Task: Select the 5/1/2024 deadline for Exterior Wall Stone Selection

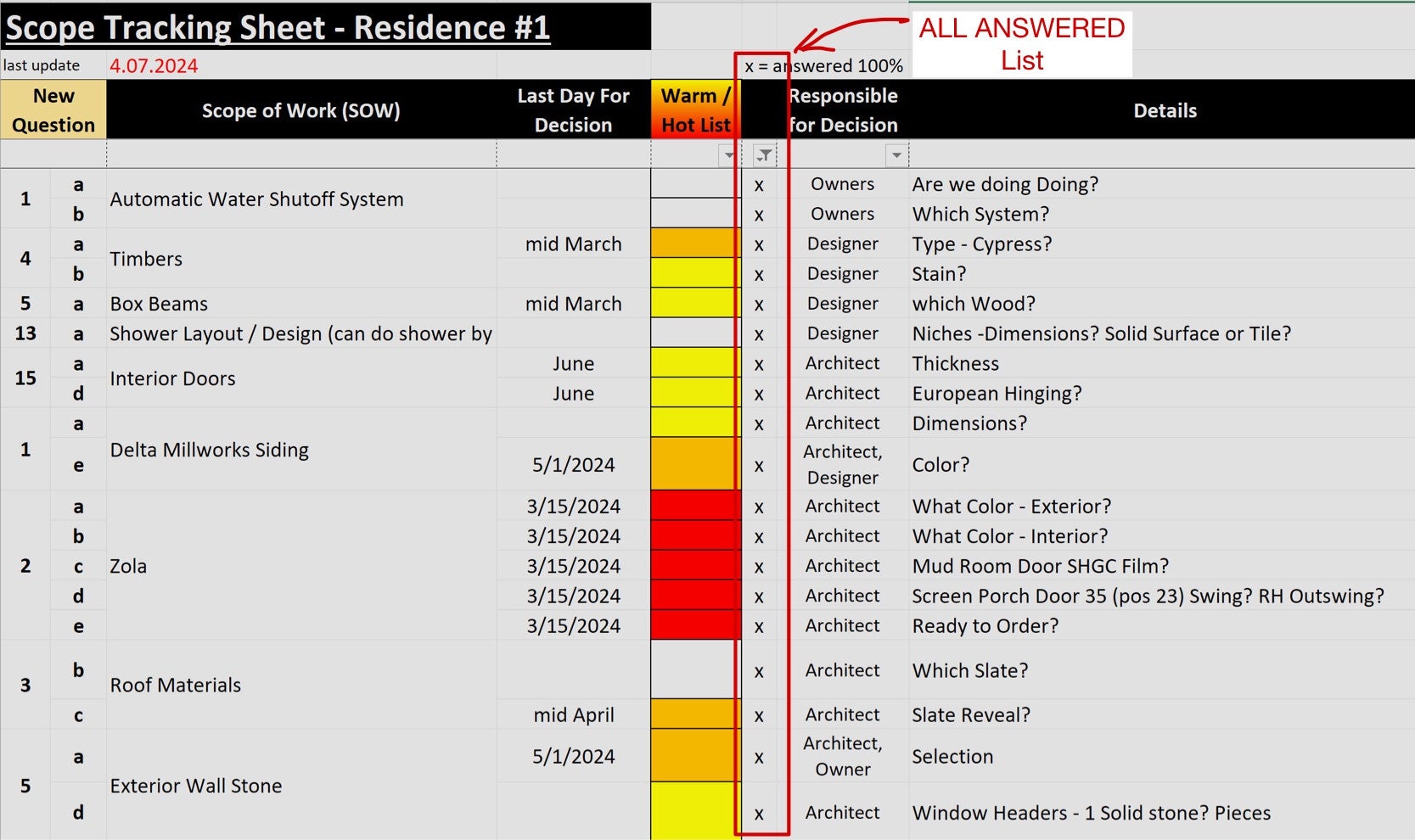Action: click(x=574, y=756)
